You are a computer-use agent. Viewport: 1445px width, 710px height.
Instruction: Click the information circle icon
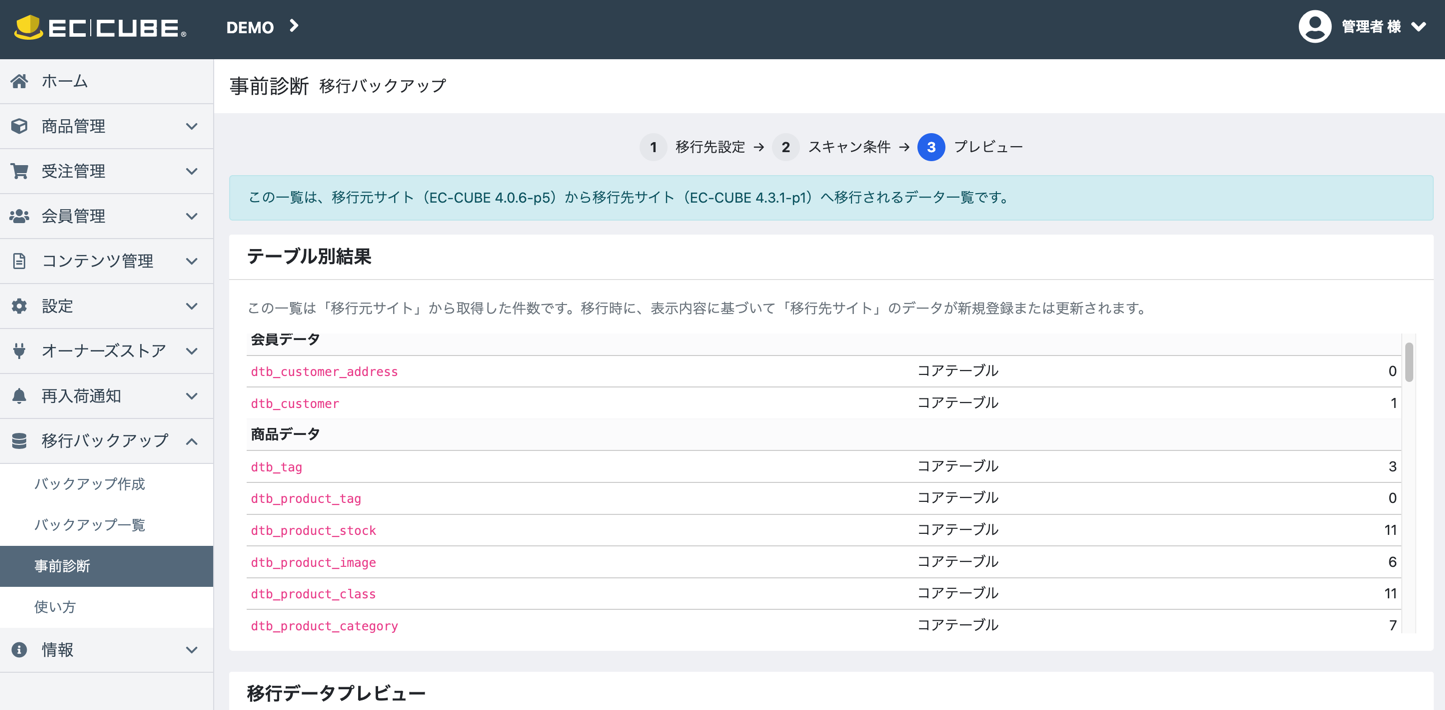point(19,650)
